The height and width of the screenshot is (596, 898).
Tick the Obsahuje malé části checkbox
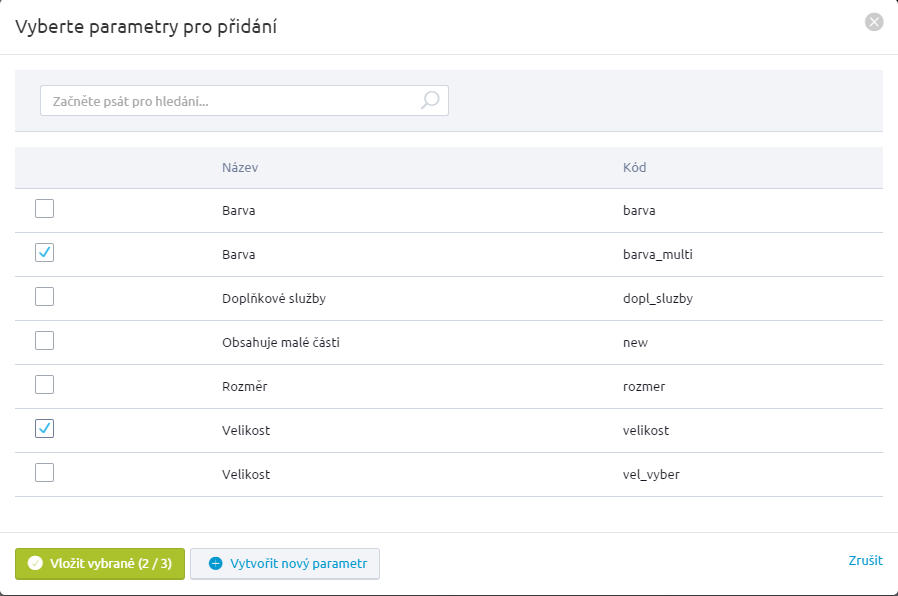[x=45, y=341]
